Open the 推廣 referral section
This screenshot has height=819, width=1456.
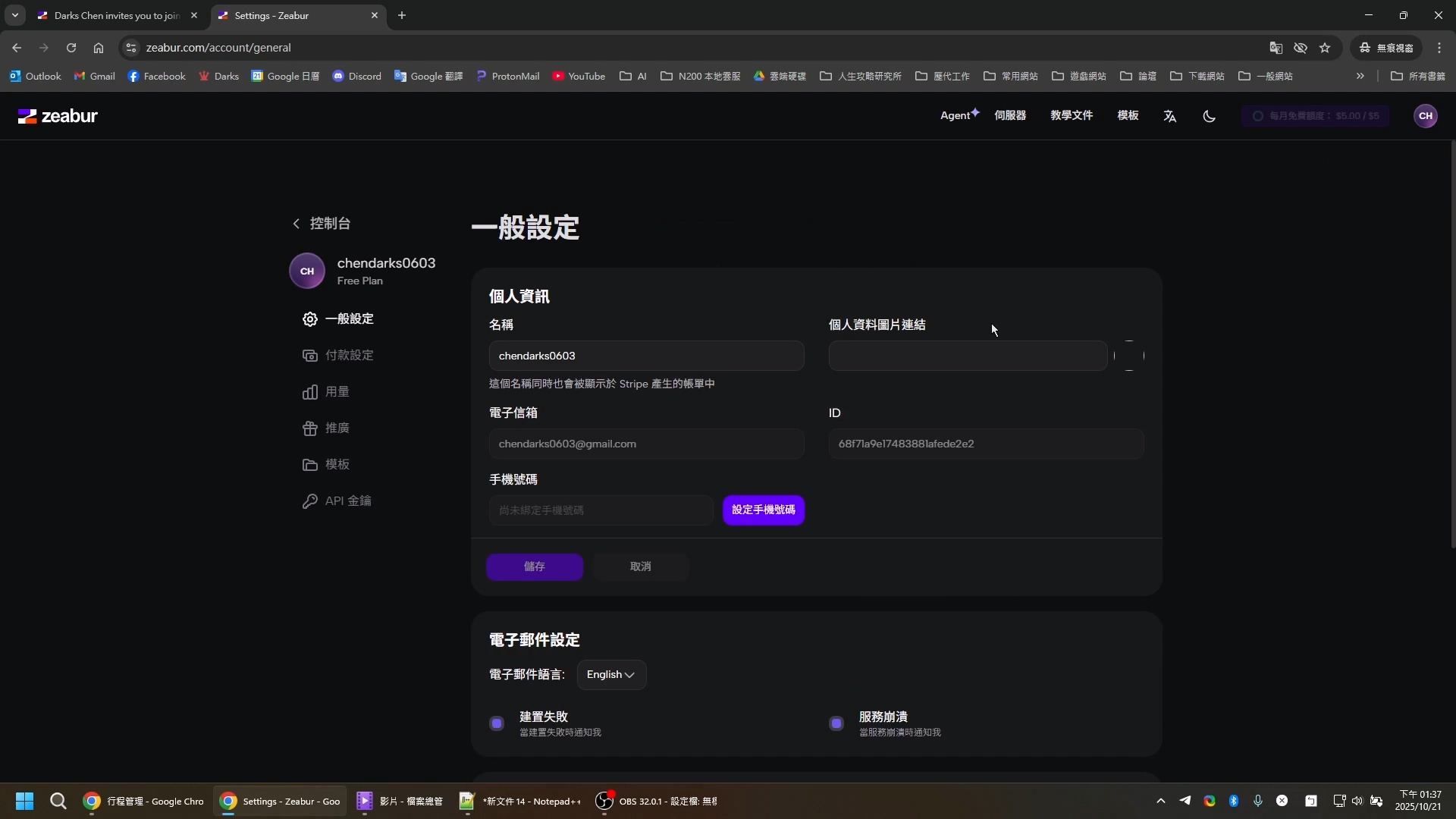tap(337, 428)
